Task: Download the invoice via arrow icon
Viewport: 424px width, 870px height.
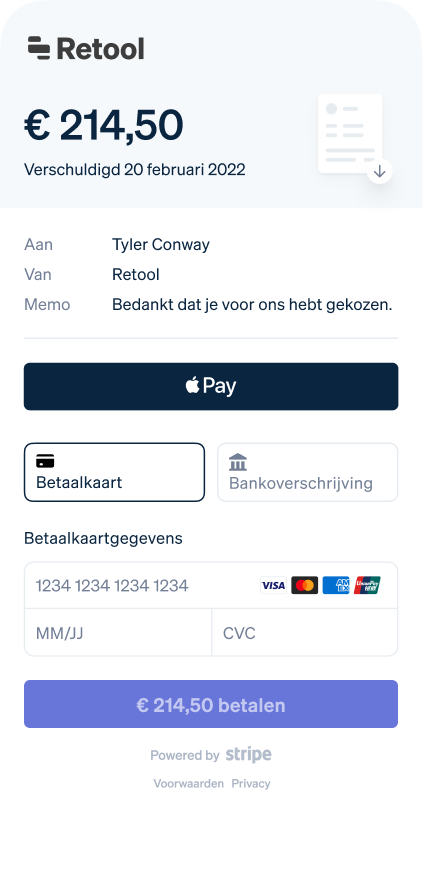Action: [380, 171]
